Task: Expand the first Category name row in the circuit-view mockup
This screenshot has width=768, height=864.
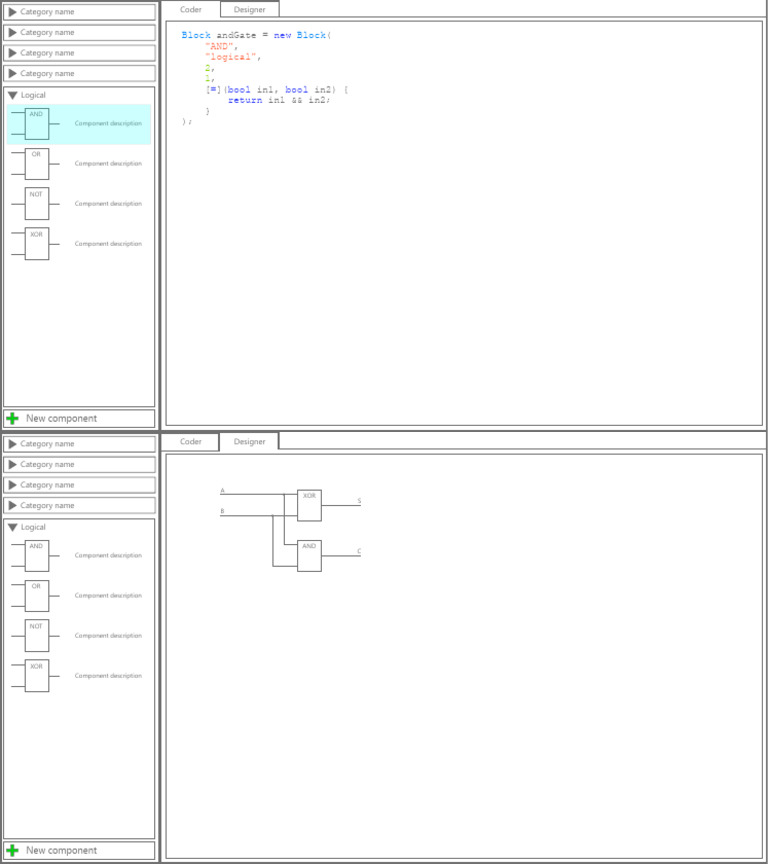Action: click(x=79, y=444)
